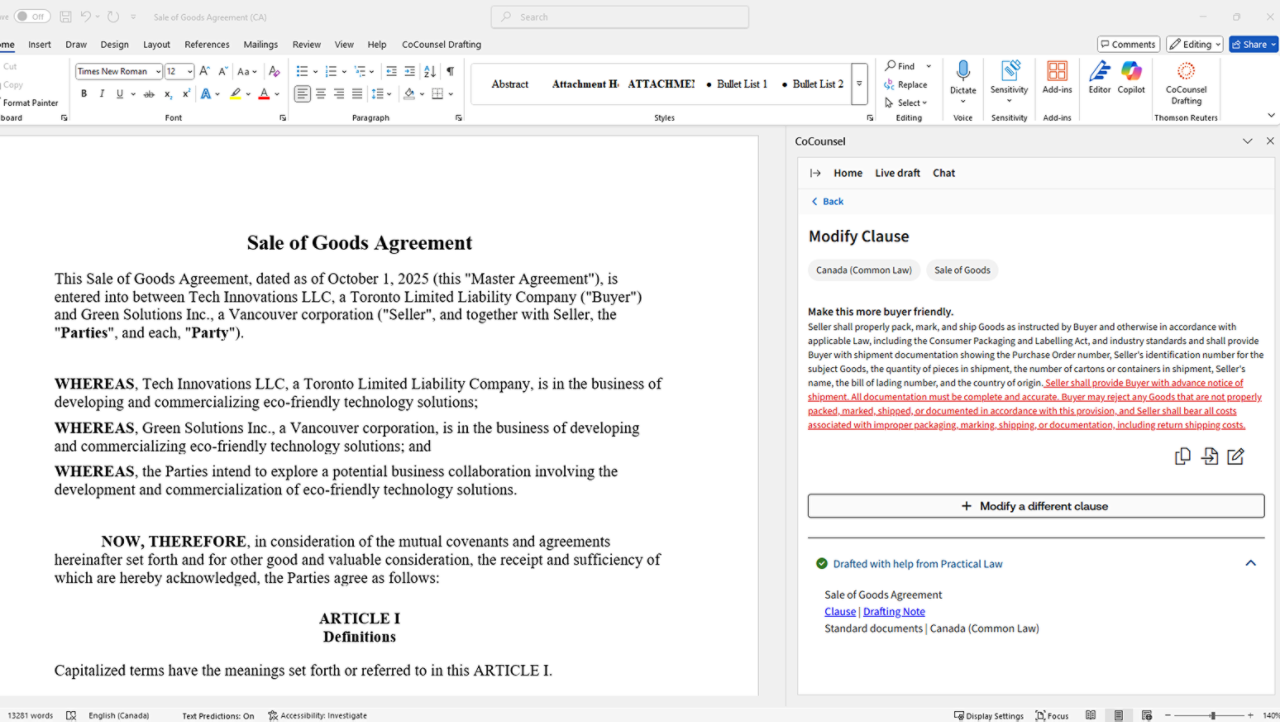Show paragraph marks pilcrow icon

[450, 71]
